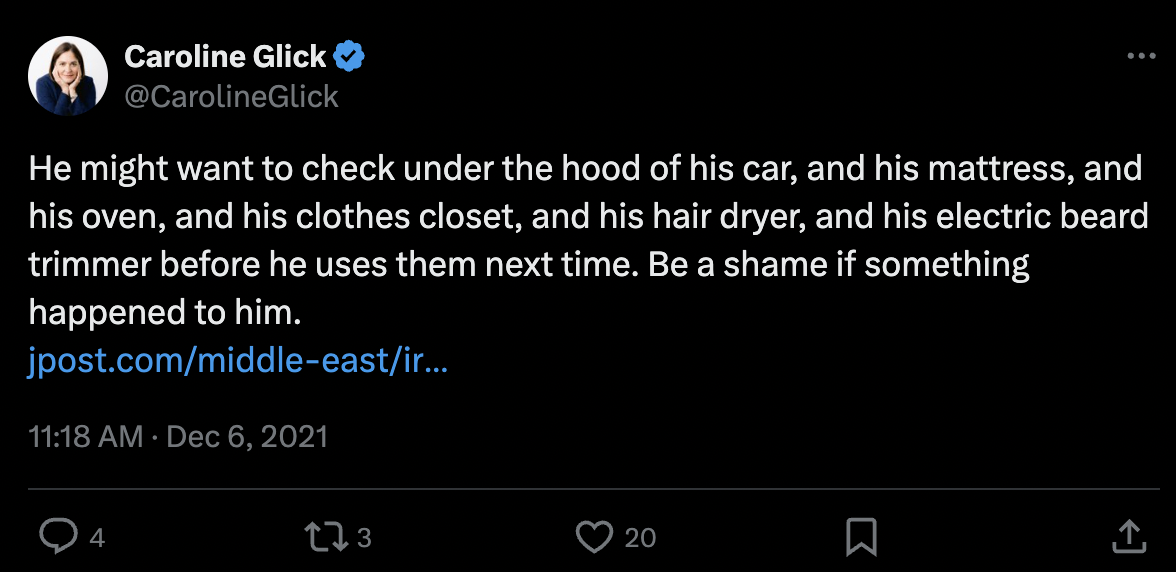Click the verified blue checkmark badge
The image size is (1176, 572).
pyautogui.click(x=348, y=58)
